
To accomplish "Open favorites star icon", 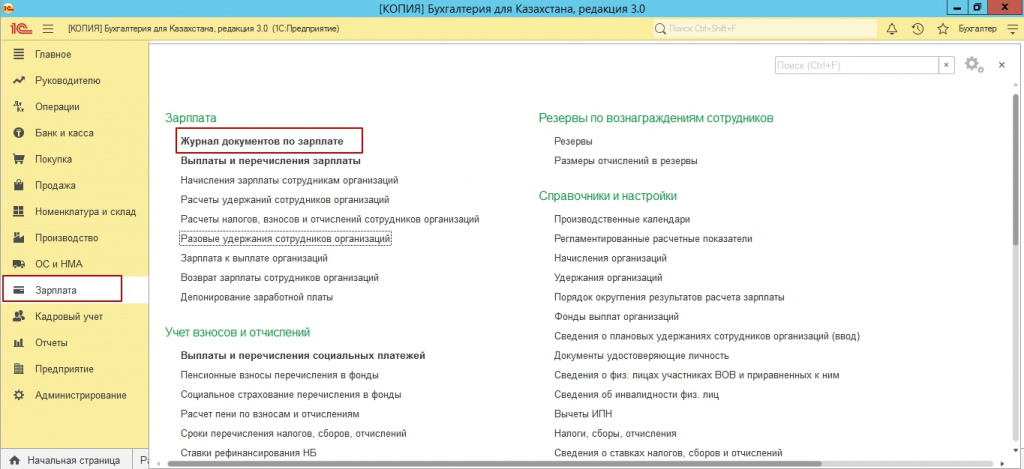I will click(x=942, y=29).
